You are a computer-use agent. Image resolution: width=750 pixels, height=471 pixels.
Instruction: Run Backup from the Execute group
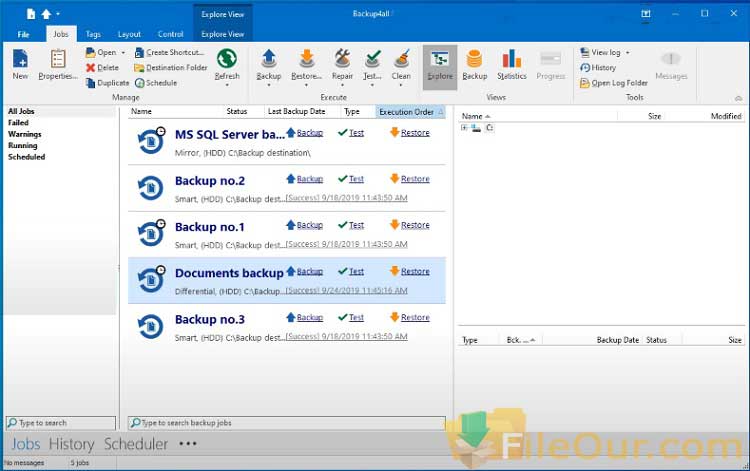pyautogui.click(x=268, y=65)
